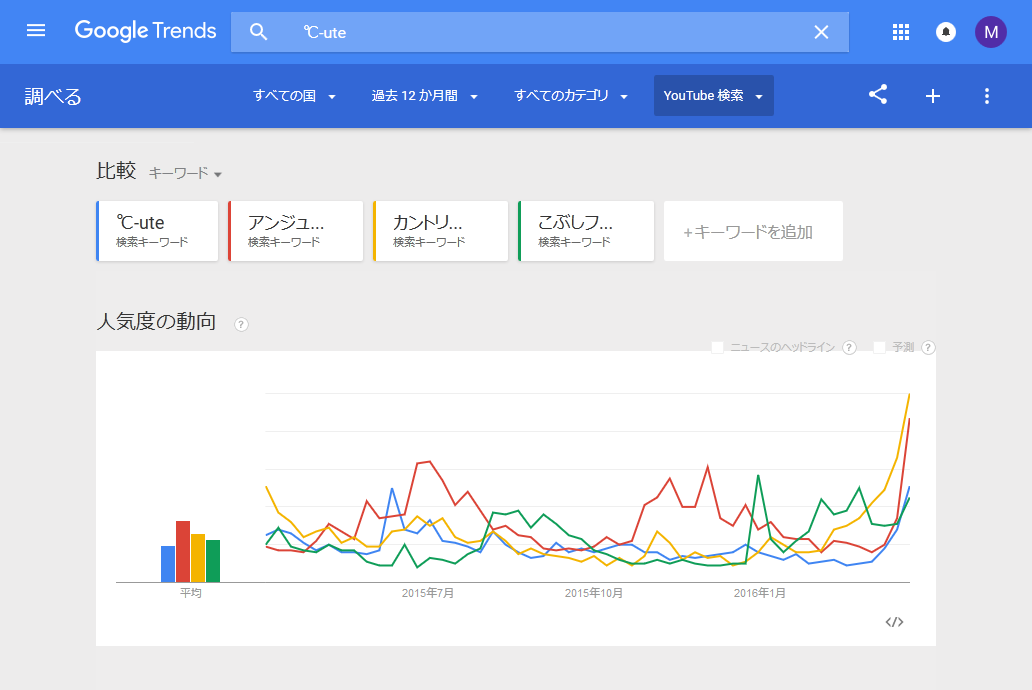Open the キーワード comparison type dropdown
The image size is (1032, 690).
pos(185,173)
